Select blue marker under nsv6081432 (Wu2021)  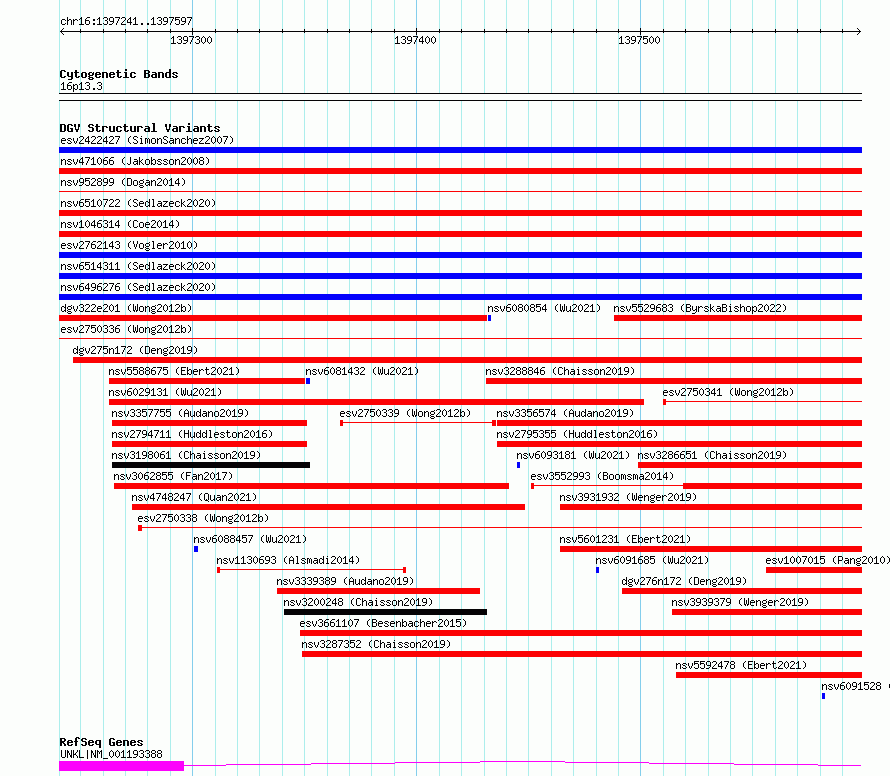308,381
